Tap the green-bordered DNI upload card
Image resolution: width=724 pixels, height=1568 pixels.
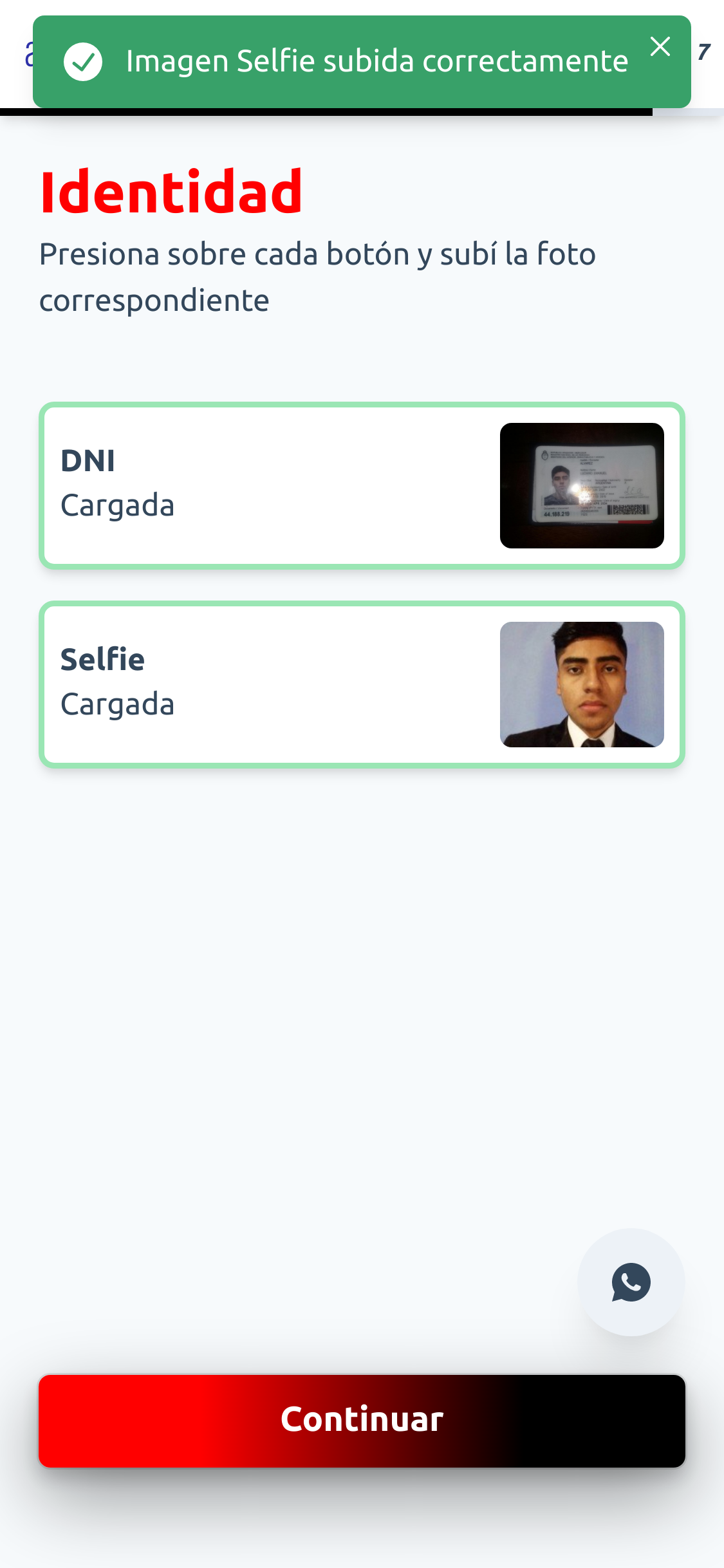(362, 485)
